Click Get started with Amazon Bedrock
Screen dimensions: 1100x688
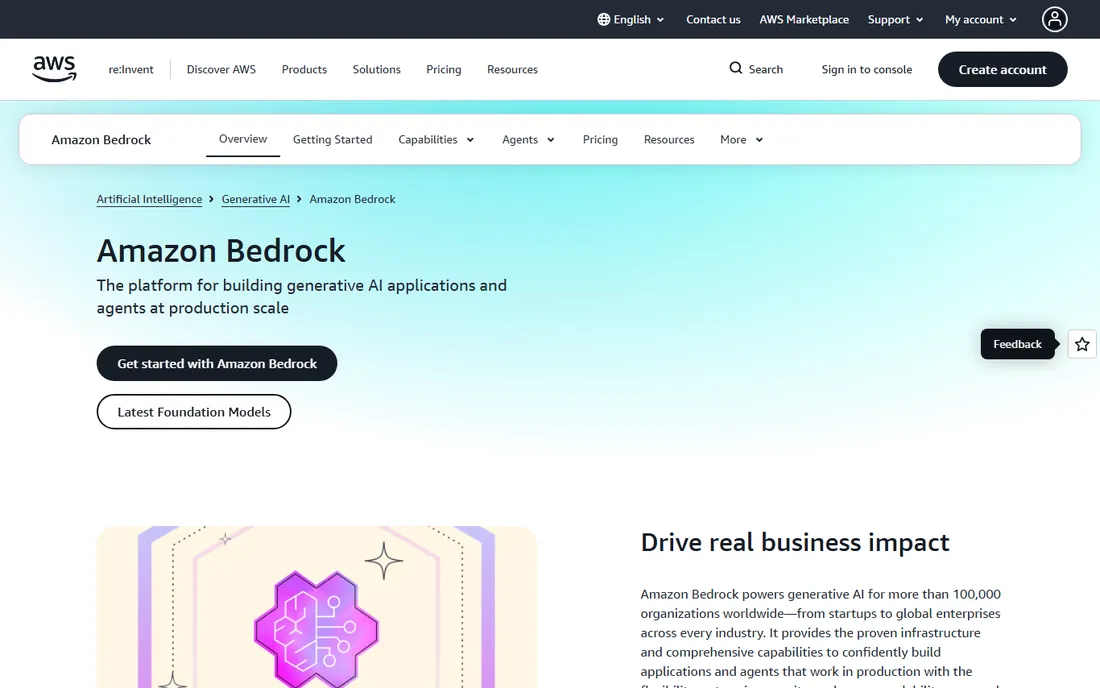click(217, 363)
